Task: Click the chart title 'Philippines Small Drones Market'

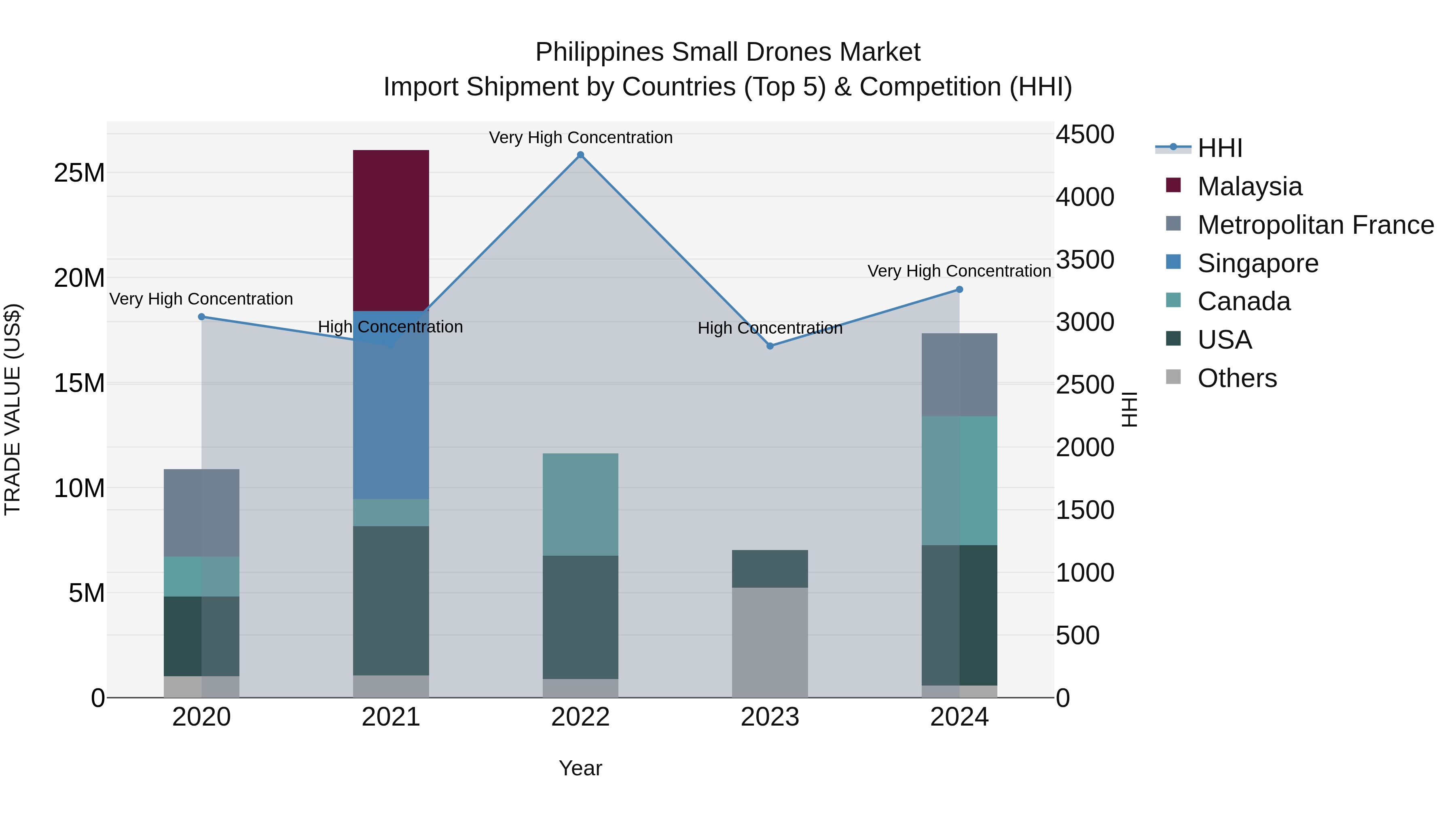Action: coord(728,52)
